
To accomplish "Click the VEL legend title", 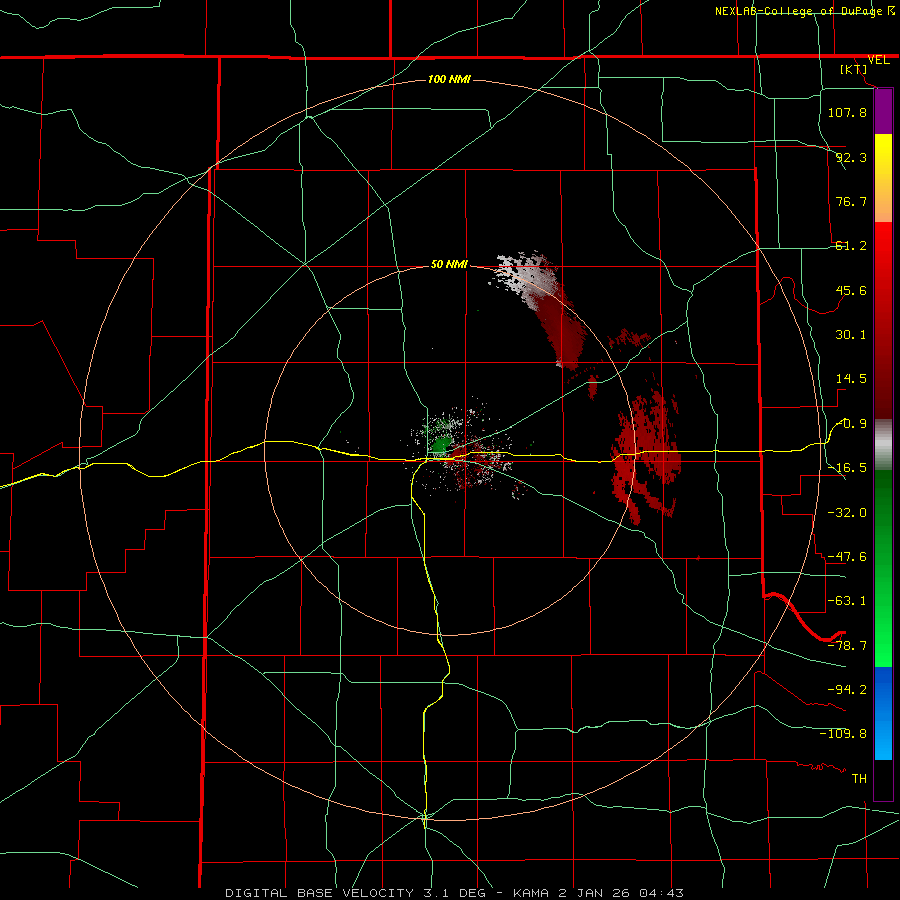I will tap(878, 60).
